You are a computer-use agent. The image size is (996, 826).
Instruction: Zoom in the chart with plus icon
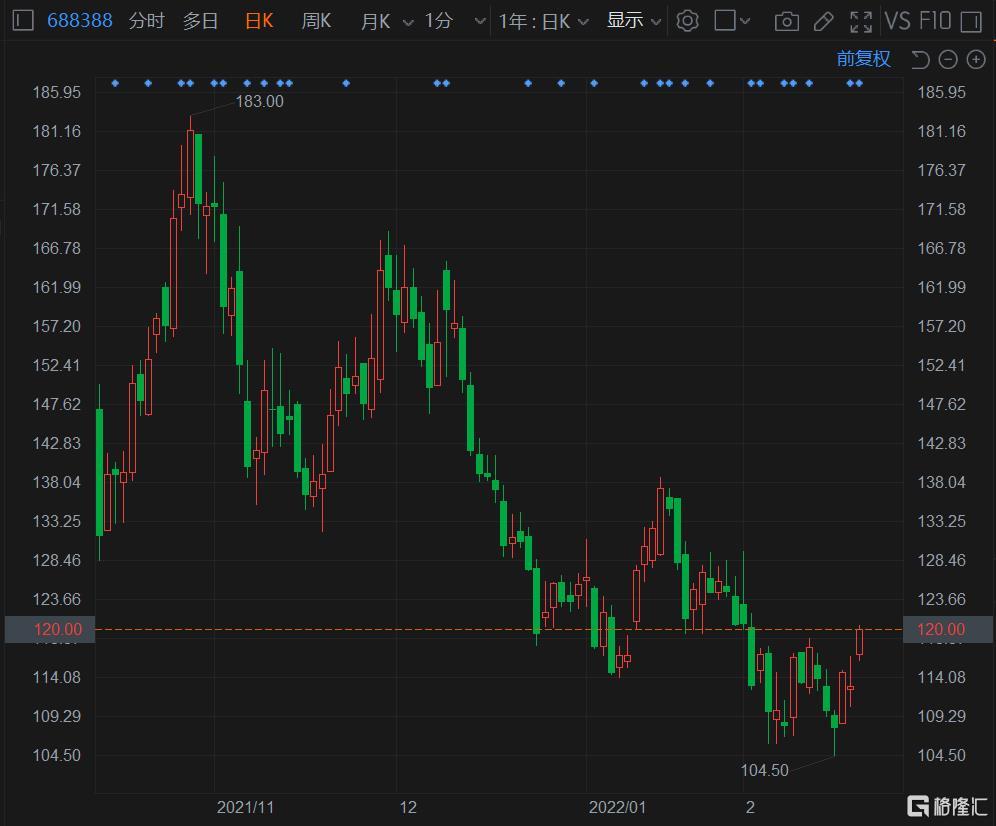point(976,60)
